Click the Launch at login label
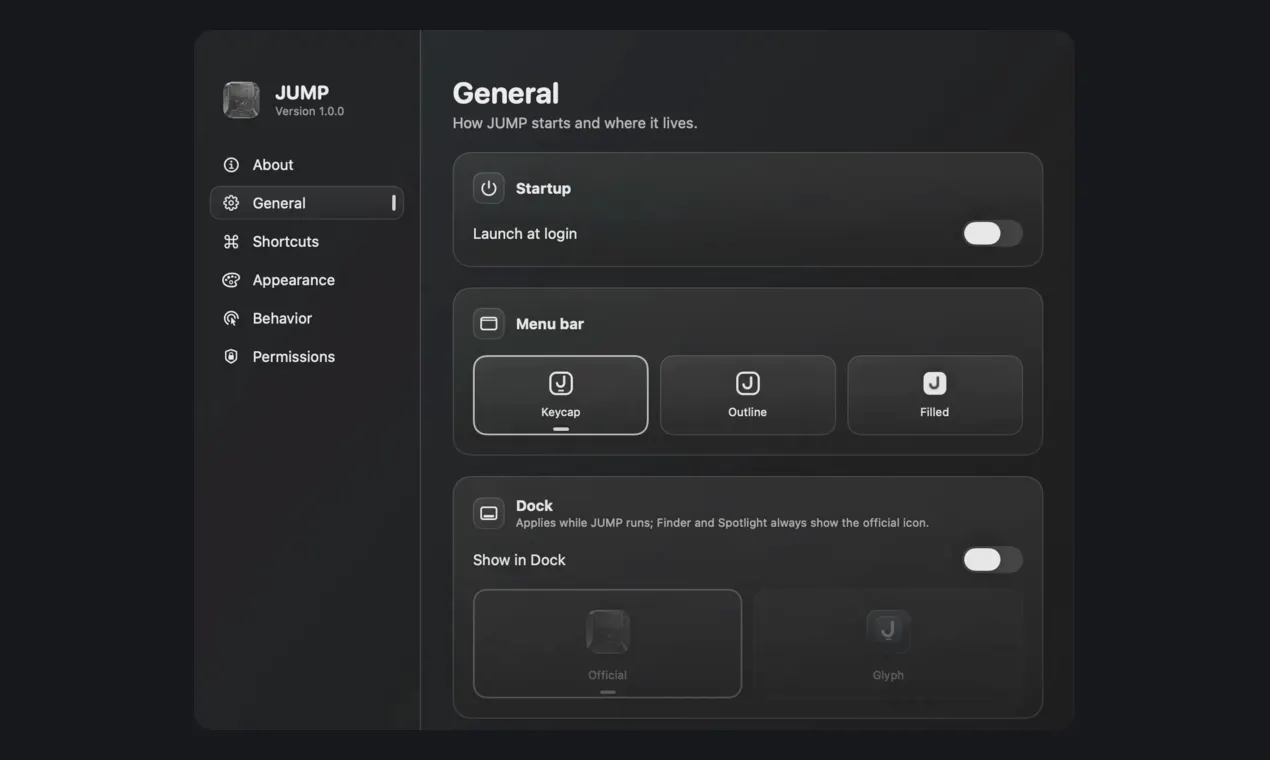1270x760 pixels. point(525,234)
